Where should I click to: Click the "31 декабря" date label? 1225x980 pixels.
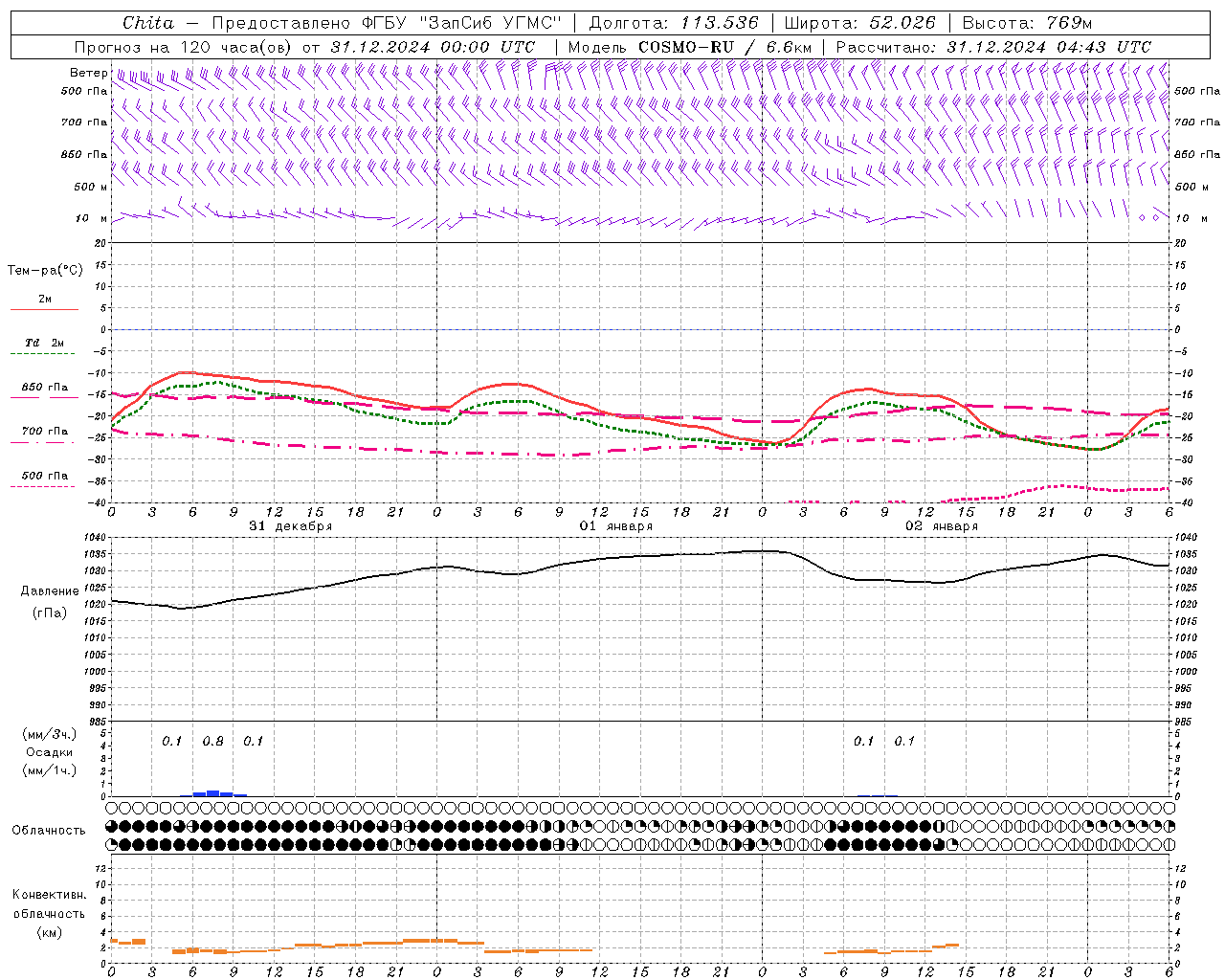(291, 526)
